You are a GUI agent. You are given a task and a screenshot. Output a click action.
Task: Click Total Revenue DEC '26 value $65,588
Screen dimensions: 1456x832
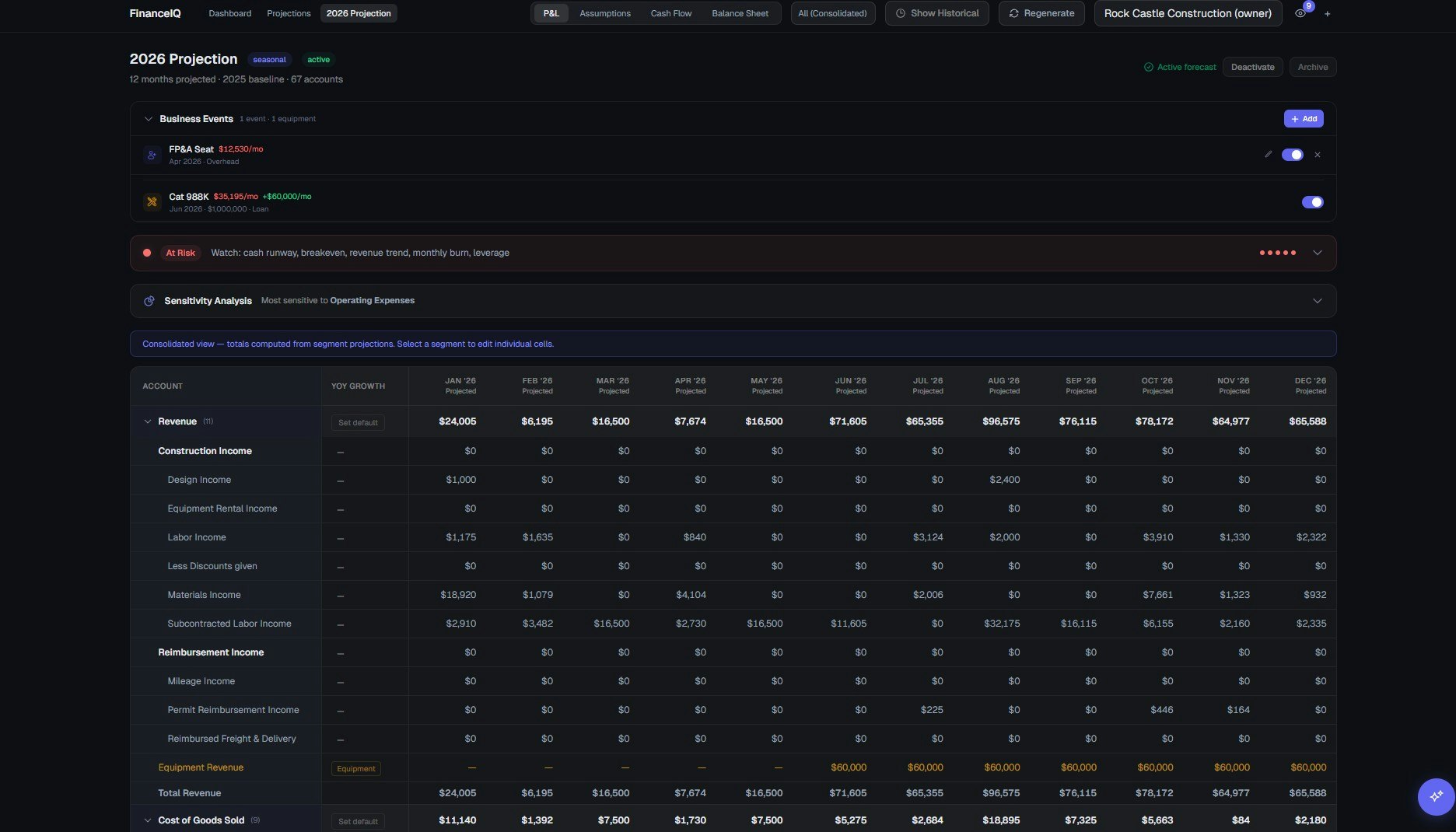point(1307,793)
